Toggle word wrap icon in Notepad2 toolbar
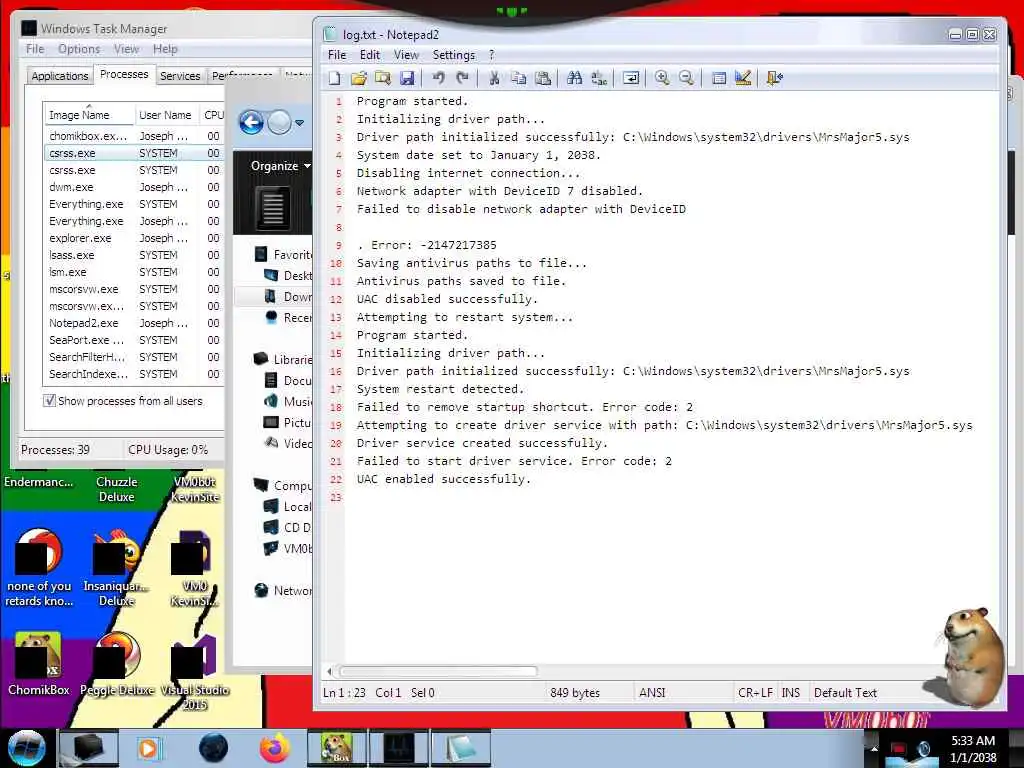The width and height of the screenshot is (1024, 768). click(x=631, y=78)
